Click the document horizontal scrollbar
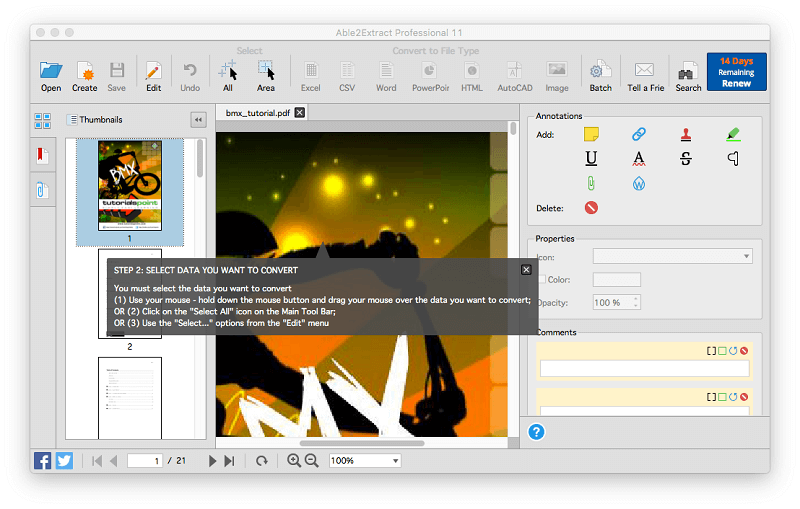Screen dimensions: 800x509 [x=362, y=443]
